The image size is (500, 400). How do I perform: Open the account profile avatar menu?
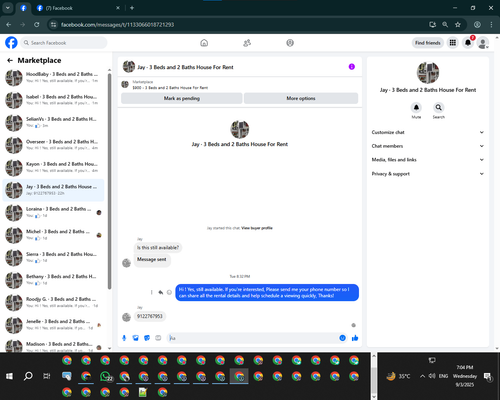pyautogui.click(x=483, y=43)
